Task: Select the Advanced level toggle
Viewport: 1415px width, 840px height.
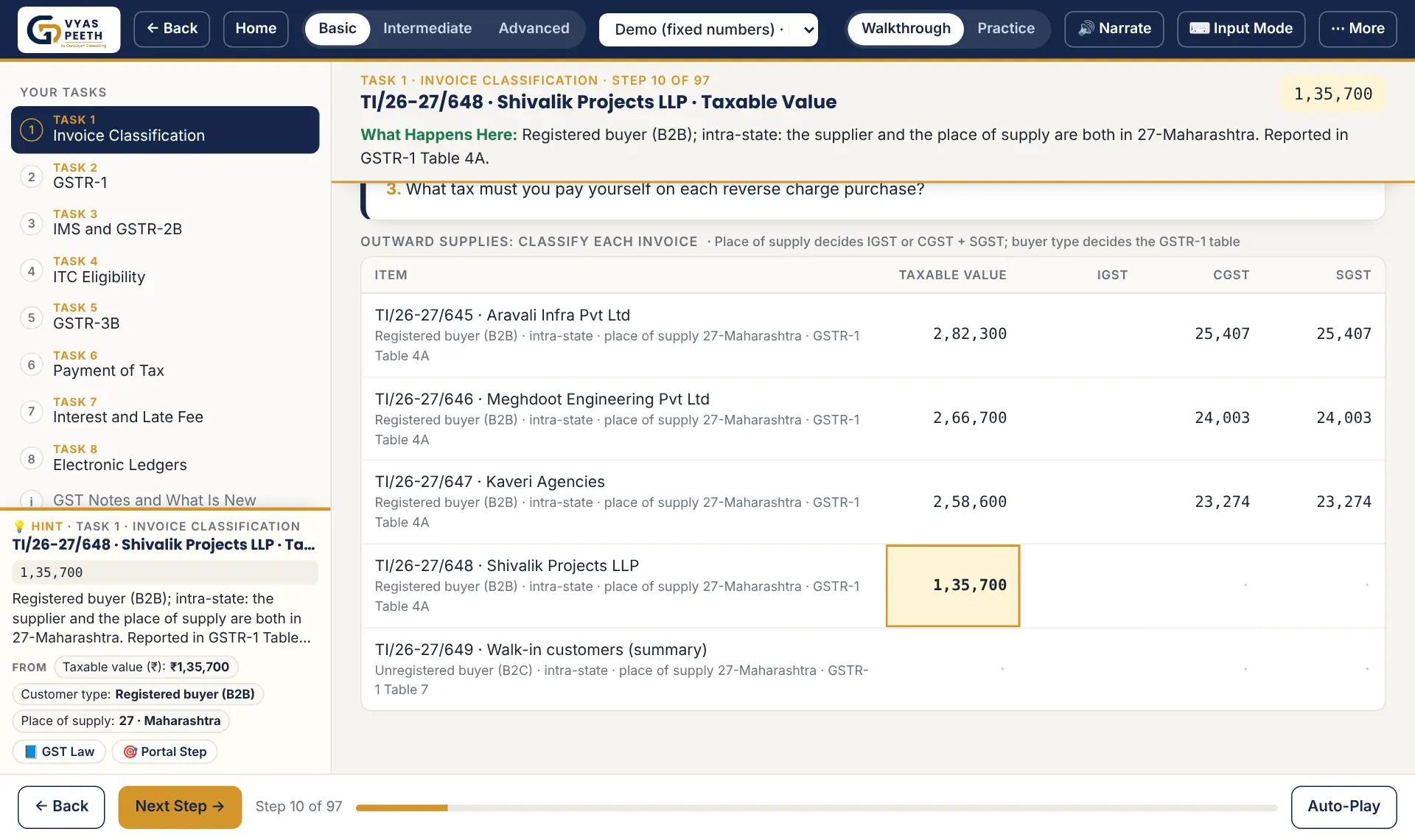Action: pos(534,29)
